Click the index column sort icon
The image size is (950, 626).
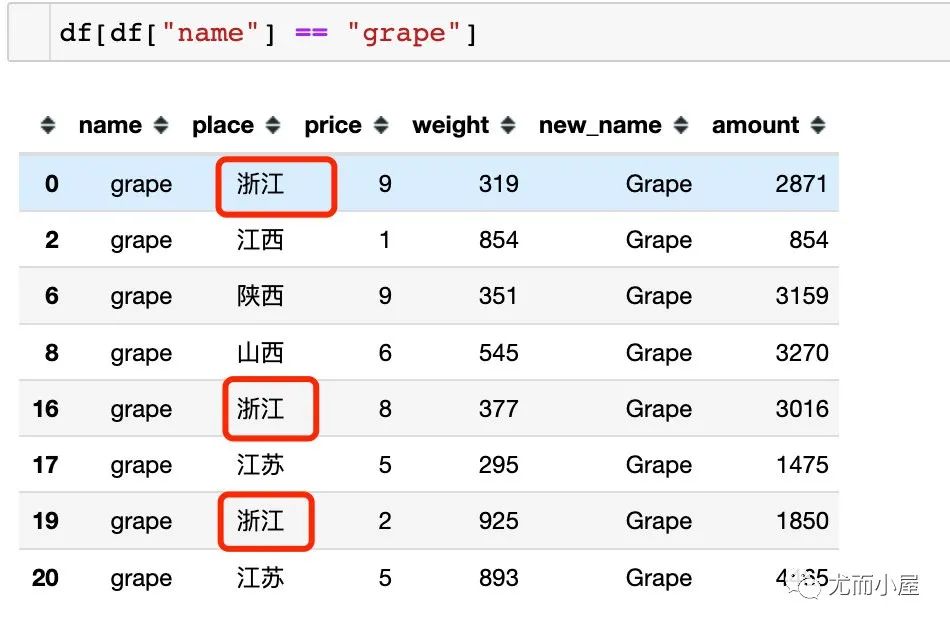48,125
